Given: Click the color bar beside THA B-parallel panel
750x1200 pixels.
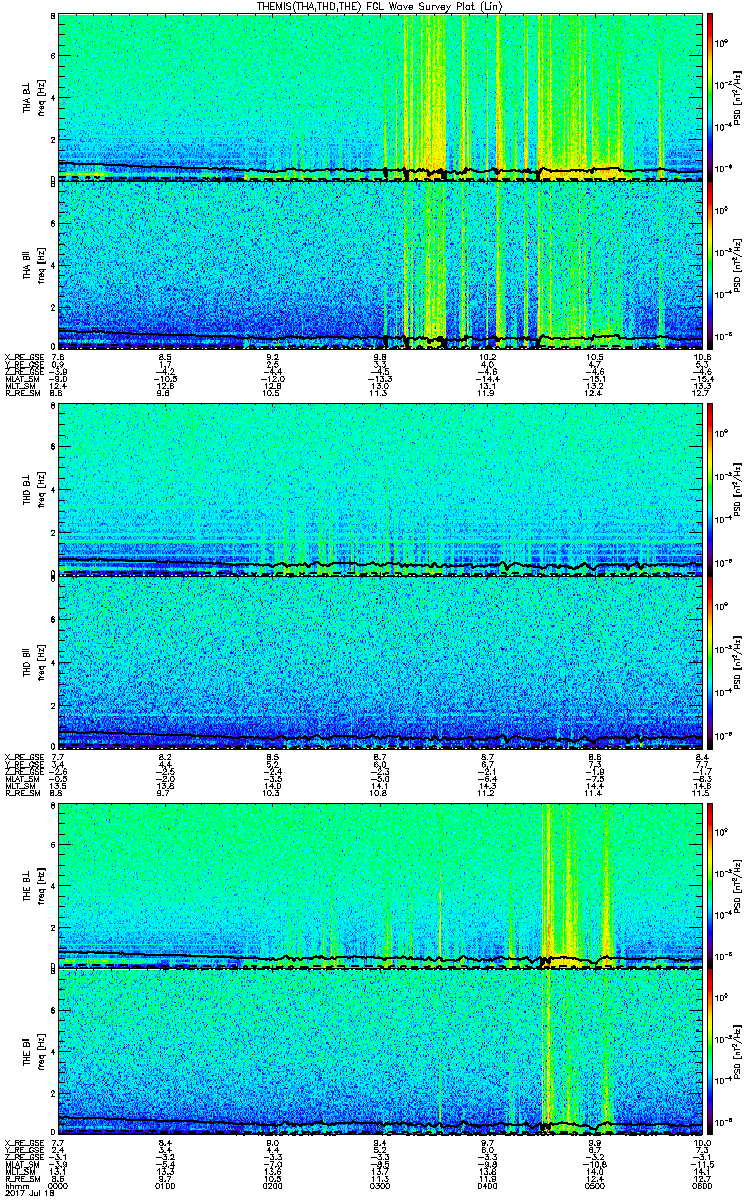Looking at the screenshot, I should click(x=710, y=267).
